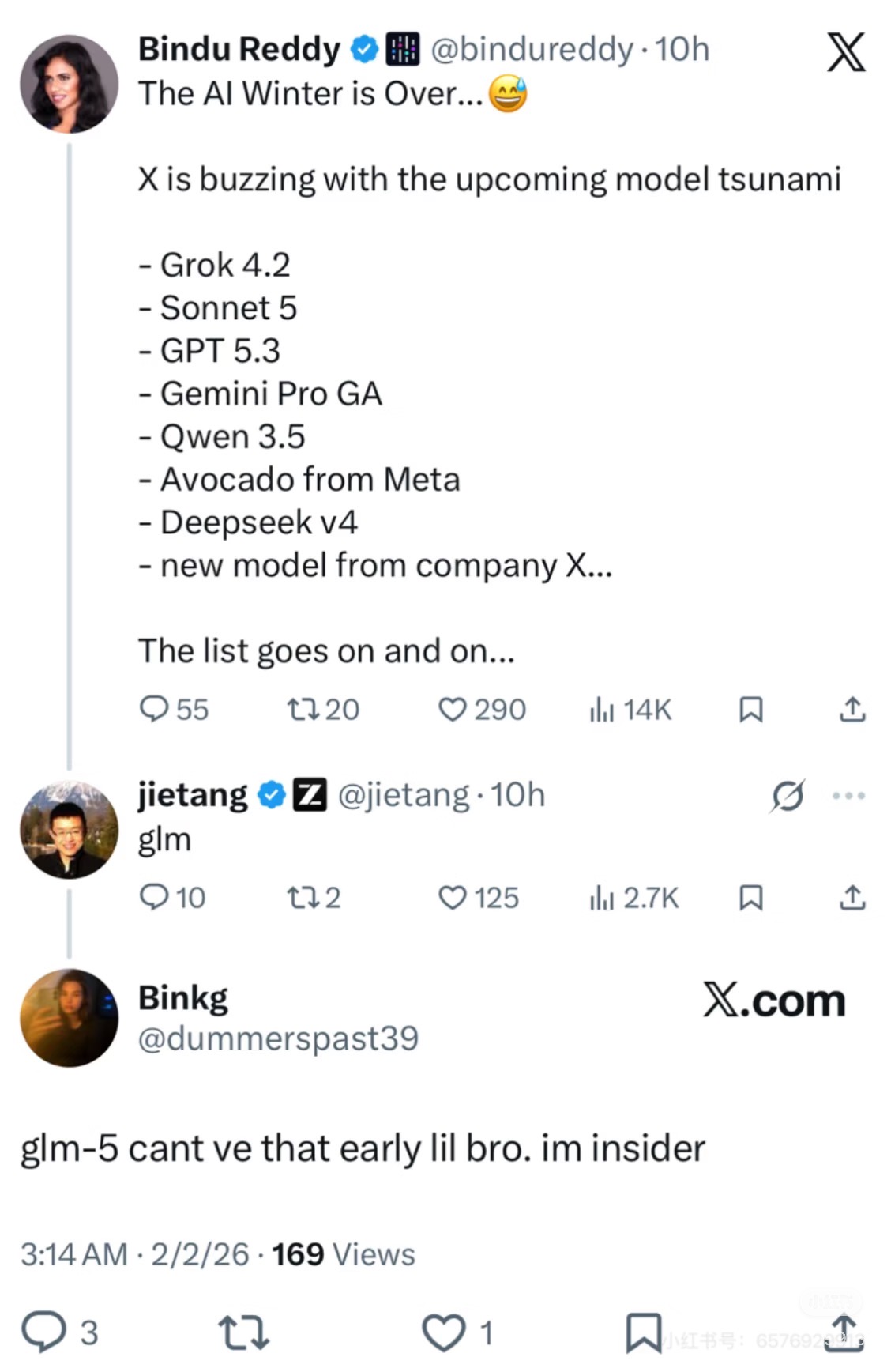Bookmark Bindu Reddy's post
The width and height of the screenshot is (891, 1372).
tap(750, 710)
